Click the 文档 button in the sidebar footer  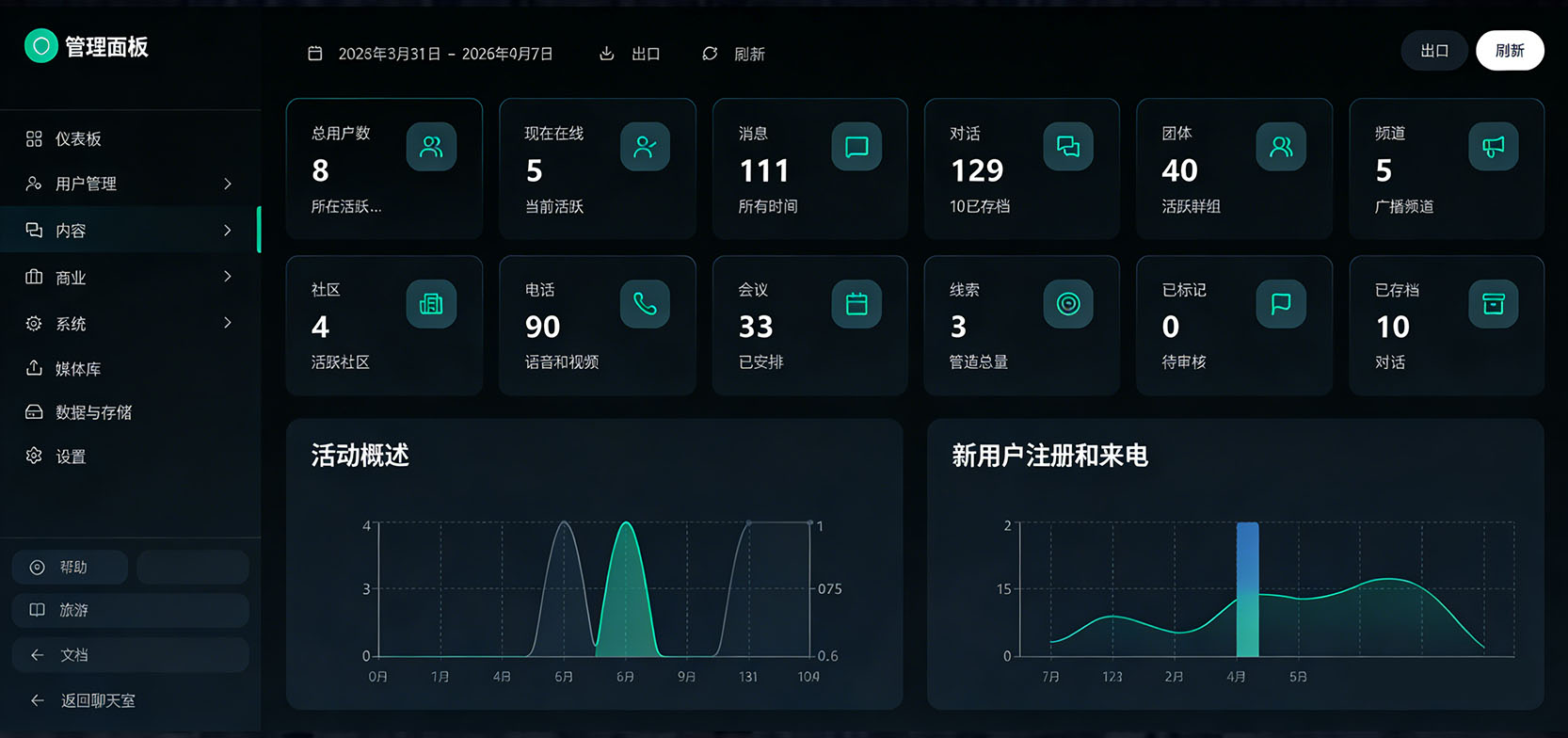[x=130, y=654]
